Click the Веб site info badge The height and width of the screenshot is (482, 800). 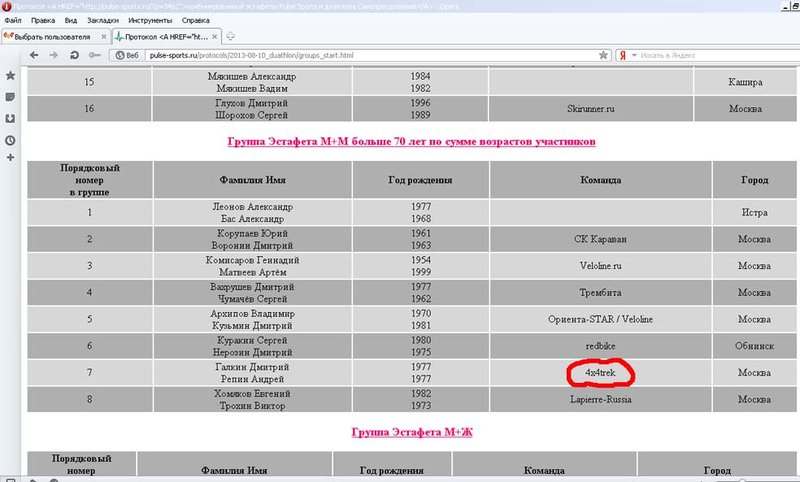[127, 54]
